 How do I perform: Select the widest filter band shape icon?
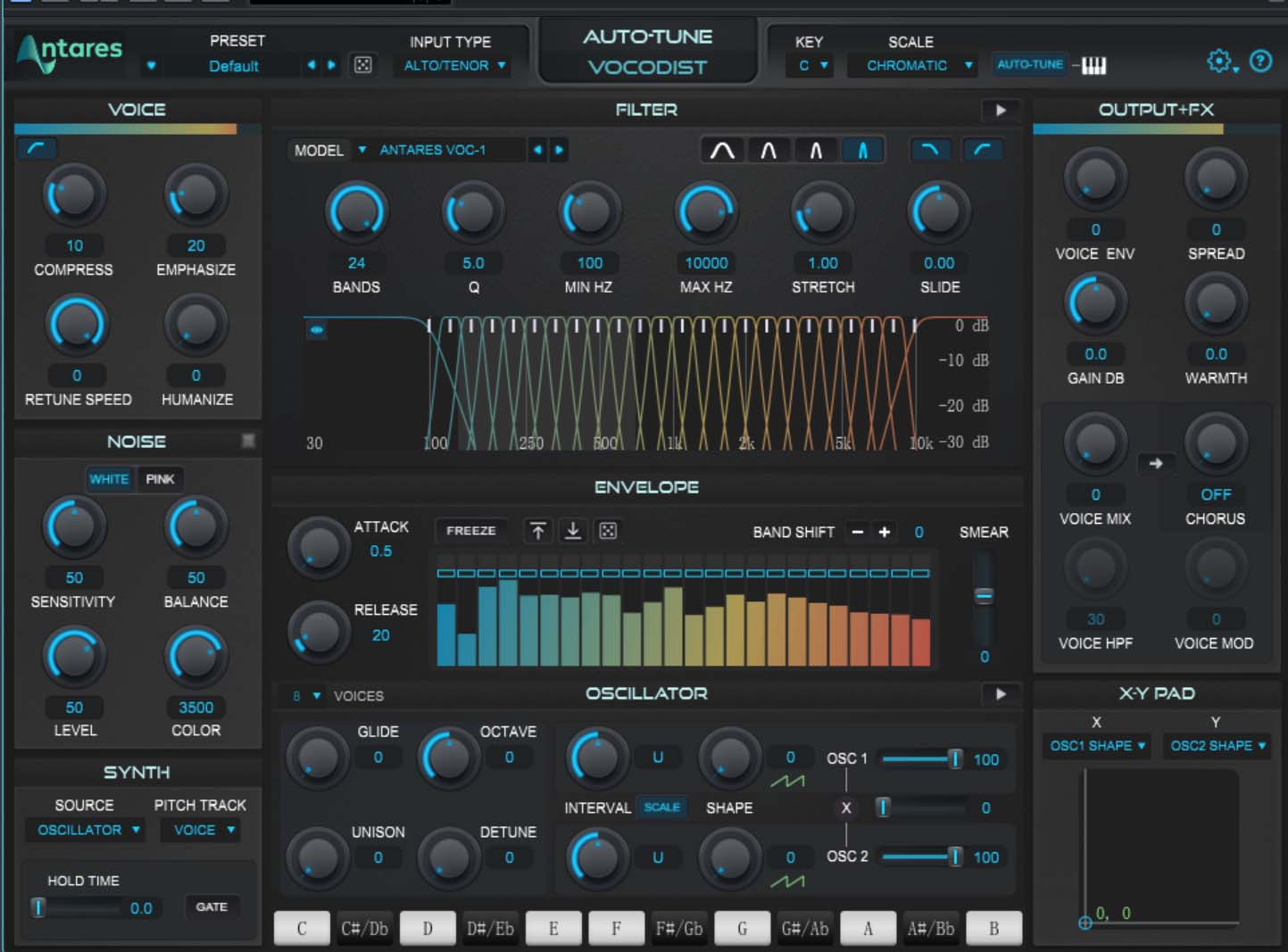point(723,150)
